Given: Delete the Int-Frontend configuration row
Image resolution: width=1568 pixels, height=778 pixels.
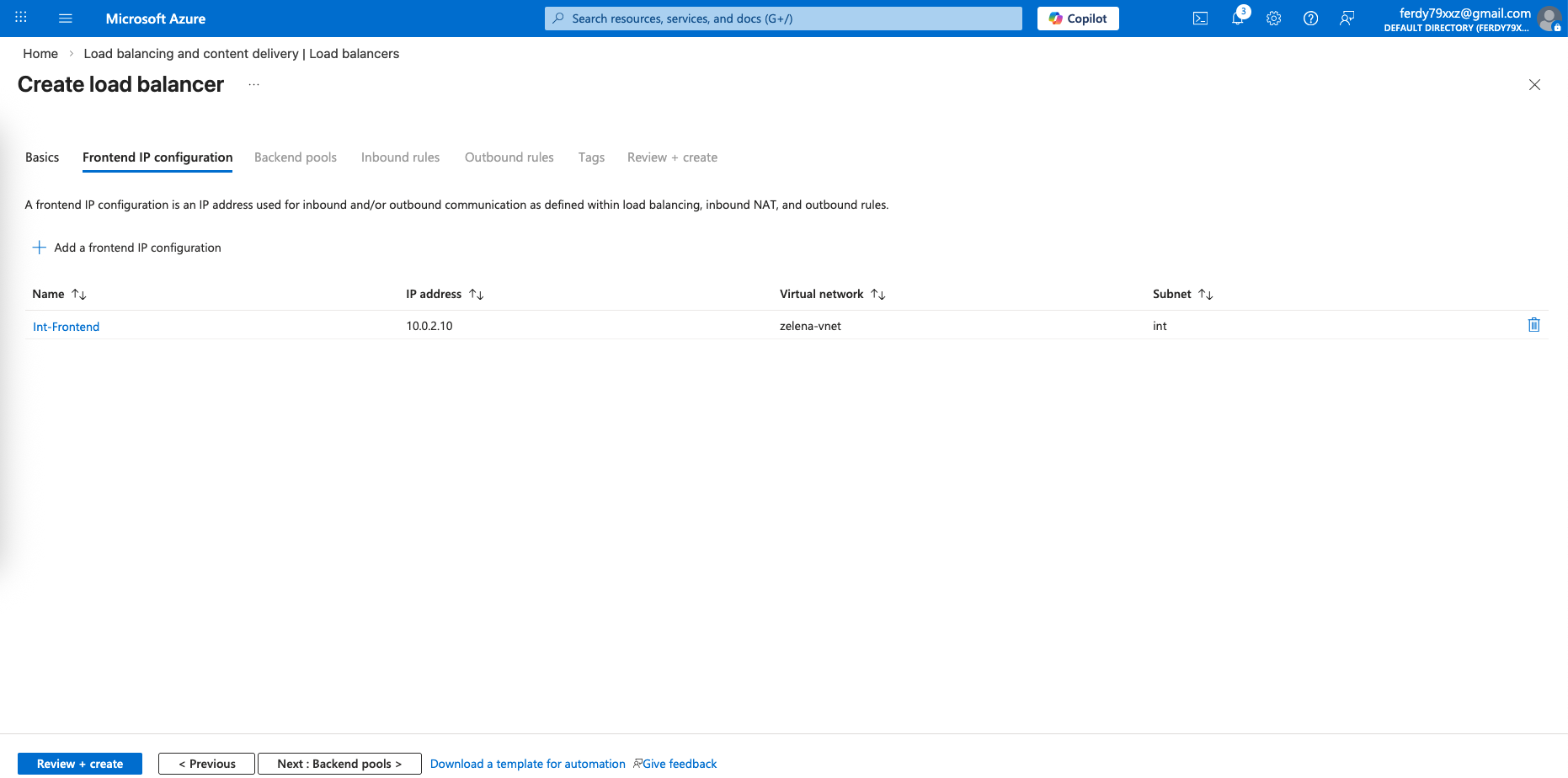Looking at the screenshot, I should point(1533,325).
